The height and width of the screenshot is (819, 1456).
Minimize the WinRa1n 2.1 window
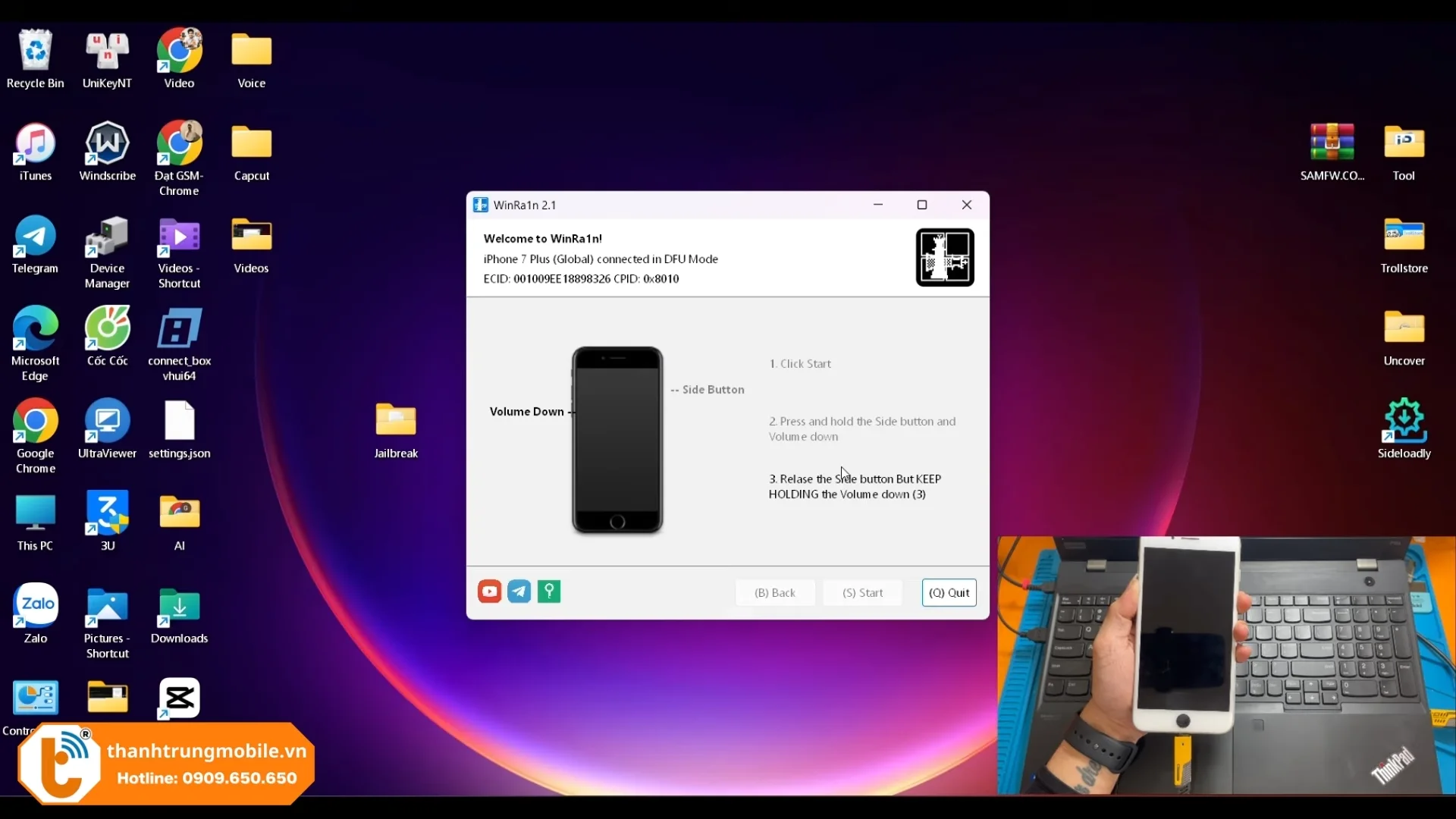[x=878, y=205]
